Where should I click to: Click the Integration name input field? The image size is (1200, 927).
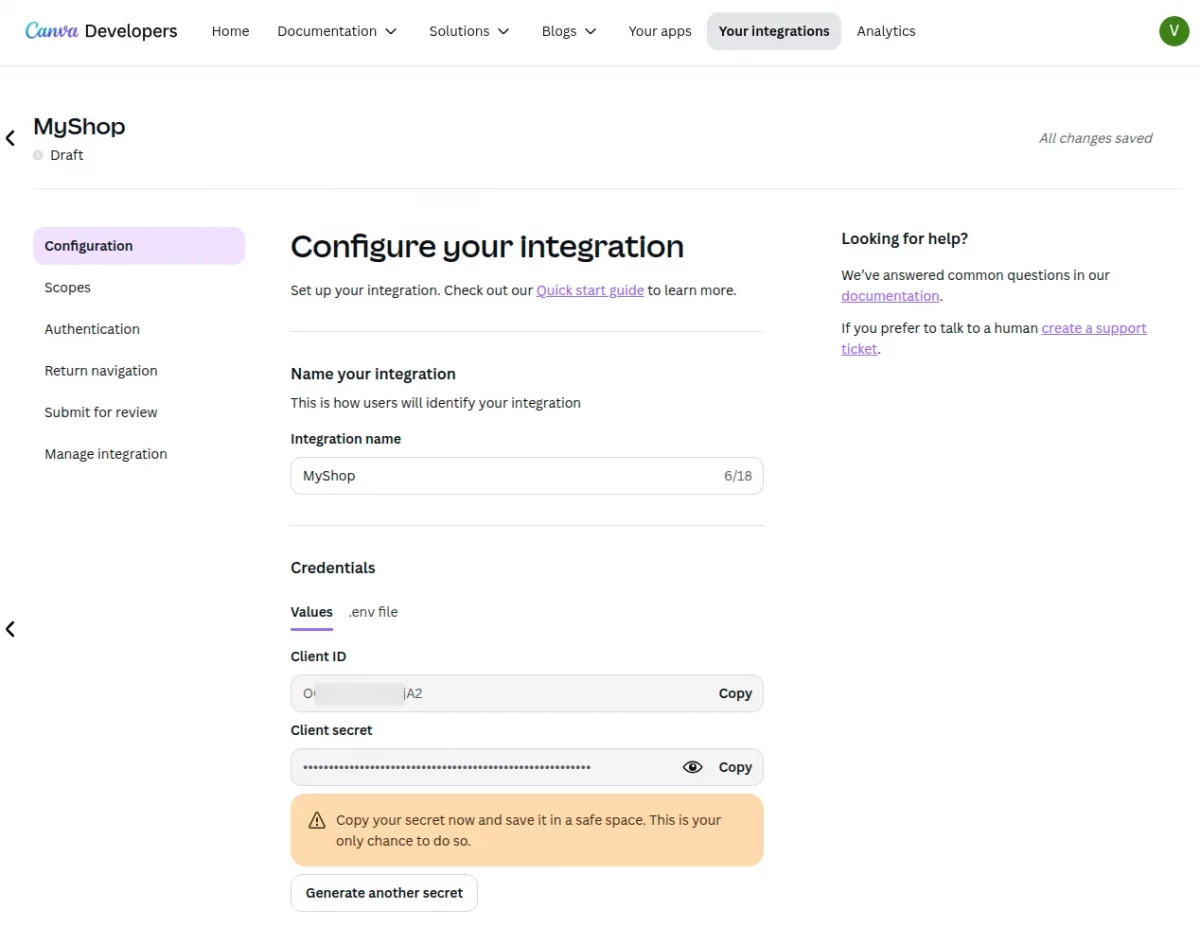coord(527,476)
